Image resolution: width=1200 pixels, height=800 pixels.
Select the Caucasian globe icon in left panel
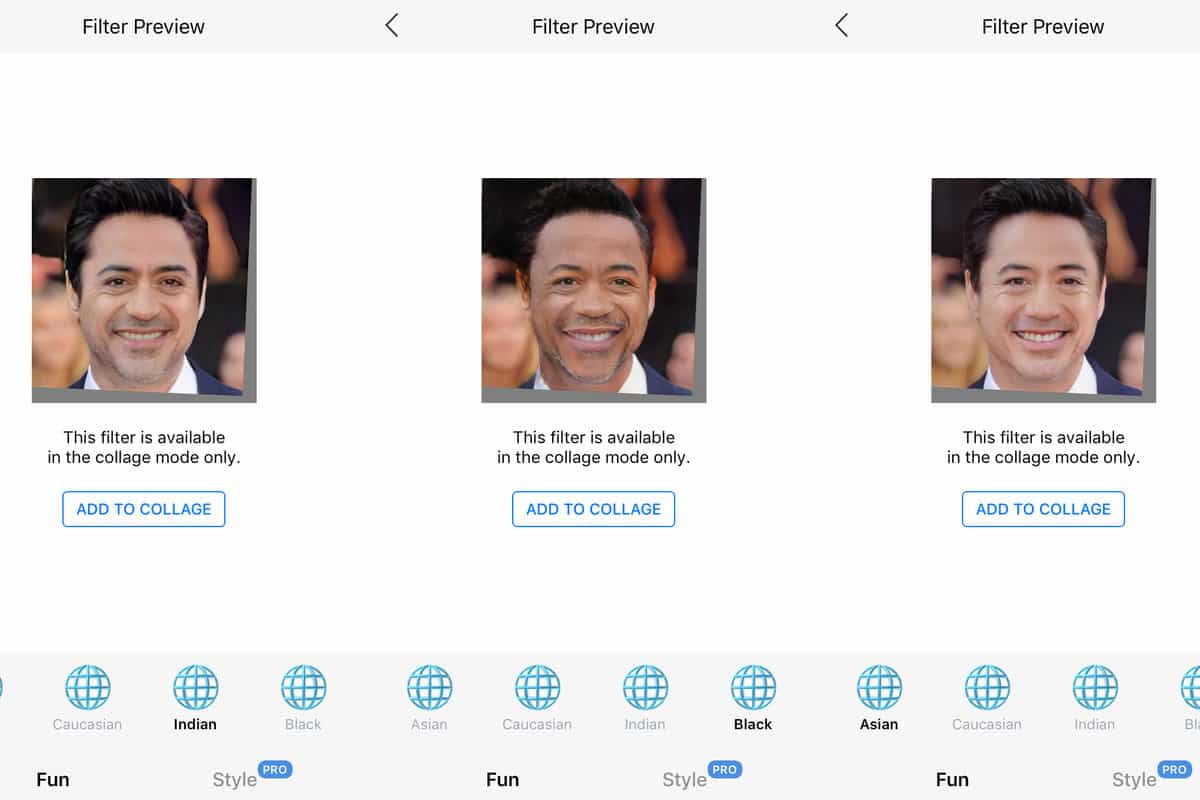88,687
